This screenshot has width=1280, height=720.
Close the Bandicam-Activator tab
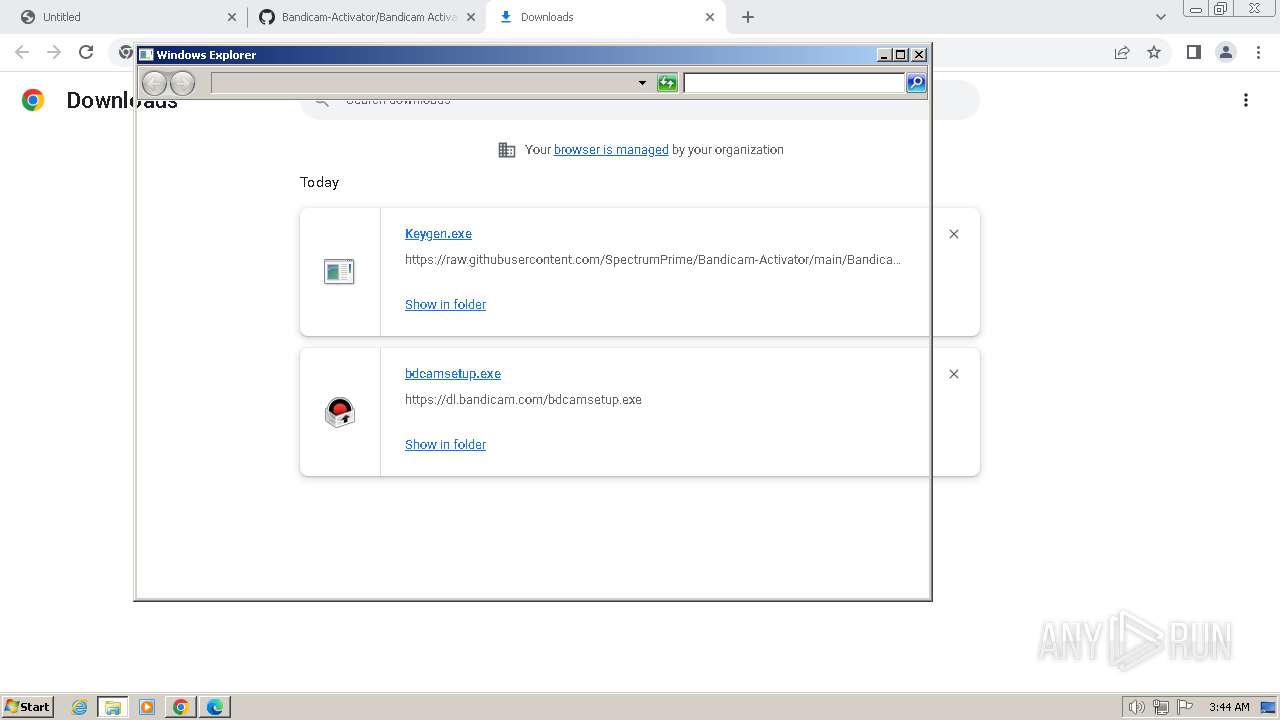click(471, 17)
